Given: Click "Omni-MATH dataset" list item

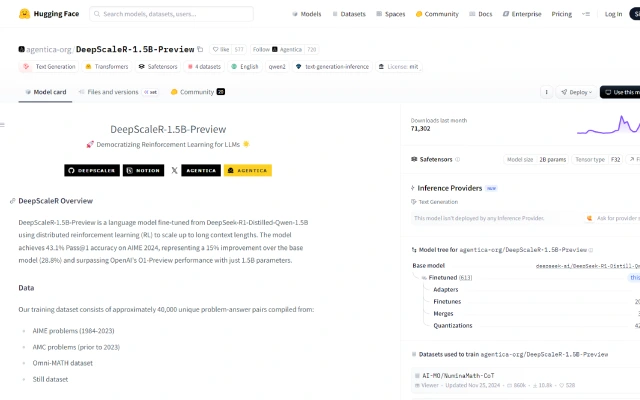Looking at the screenshot, I should 62,363.
